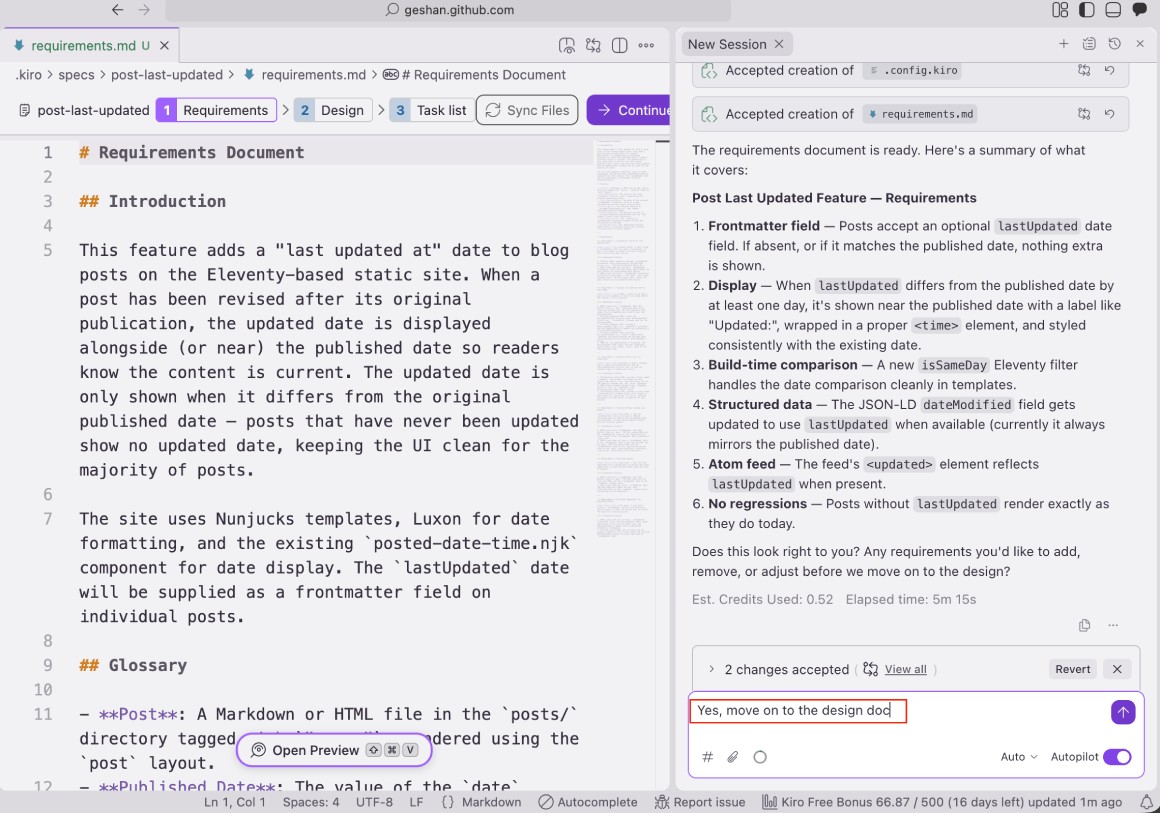Click the purple Continue button
The image size is (1160, 813).
pyautogui.click(x=629, y=110)
